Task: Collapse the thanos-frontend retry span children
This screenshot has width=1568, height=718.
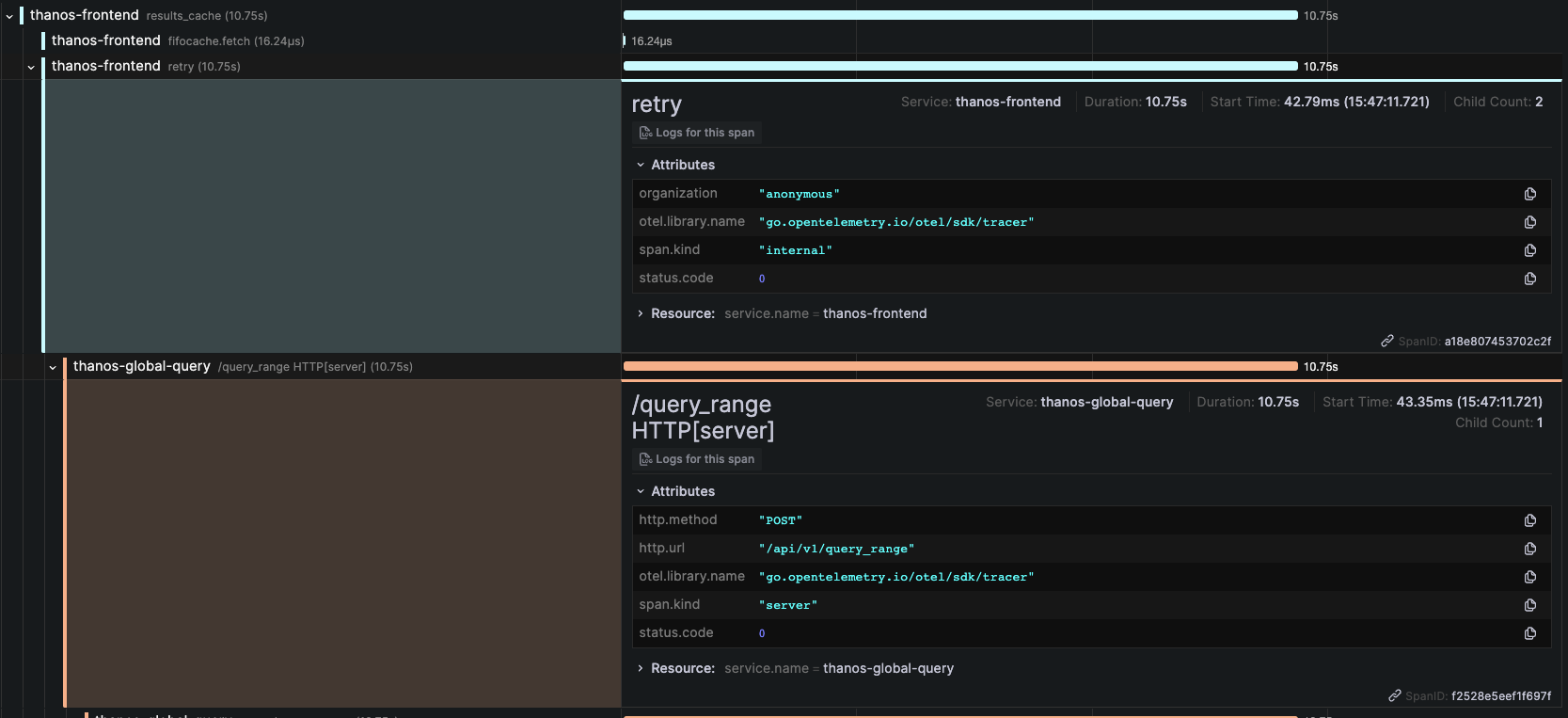Action: point(31,67)
